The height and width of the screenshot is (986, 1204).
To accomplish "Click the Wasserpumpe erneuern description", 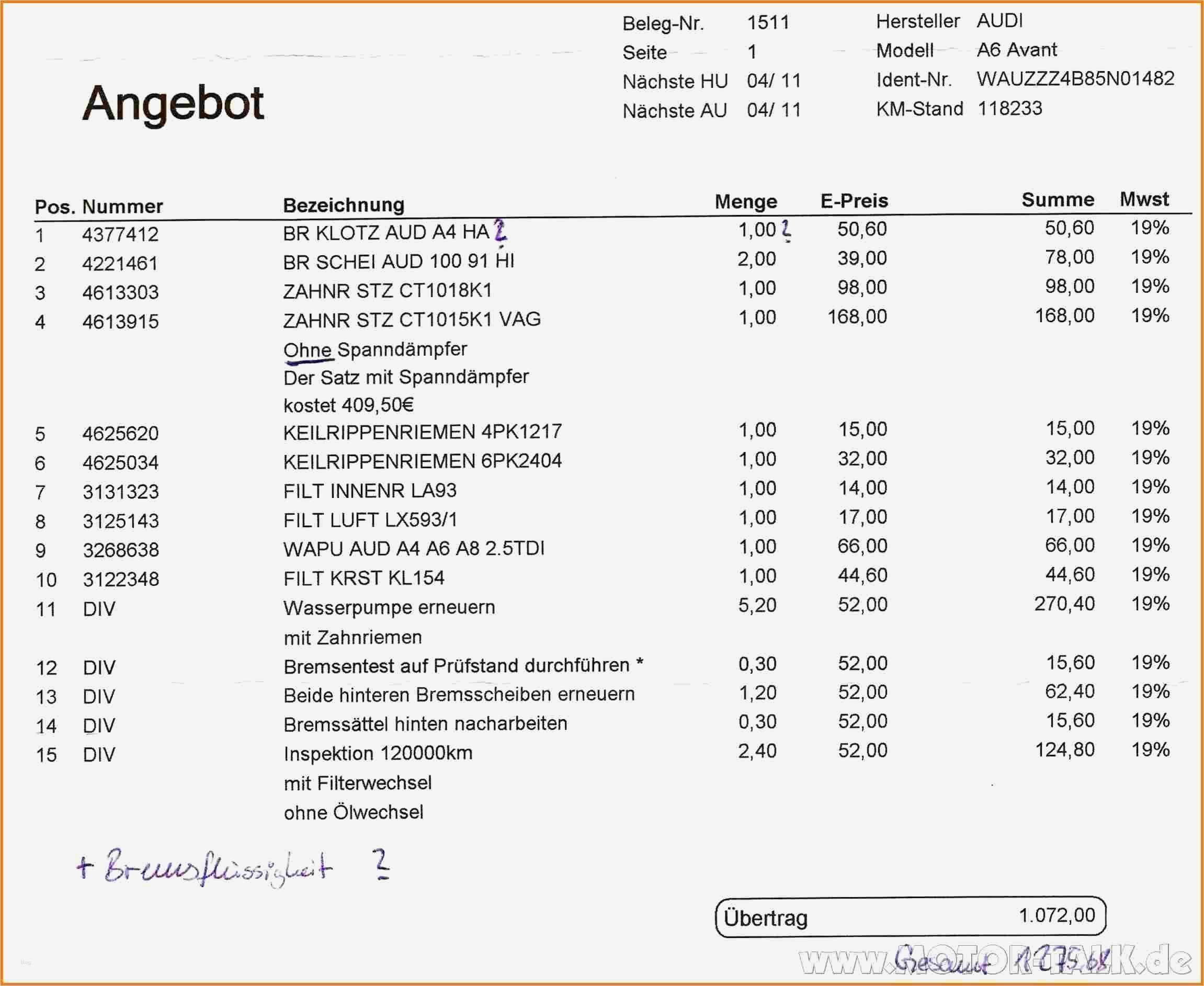I will 389,608.
